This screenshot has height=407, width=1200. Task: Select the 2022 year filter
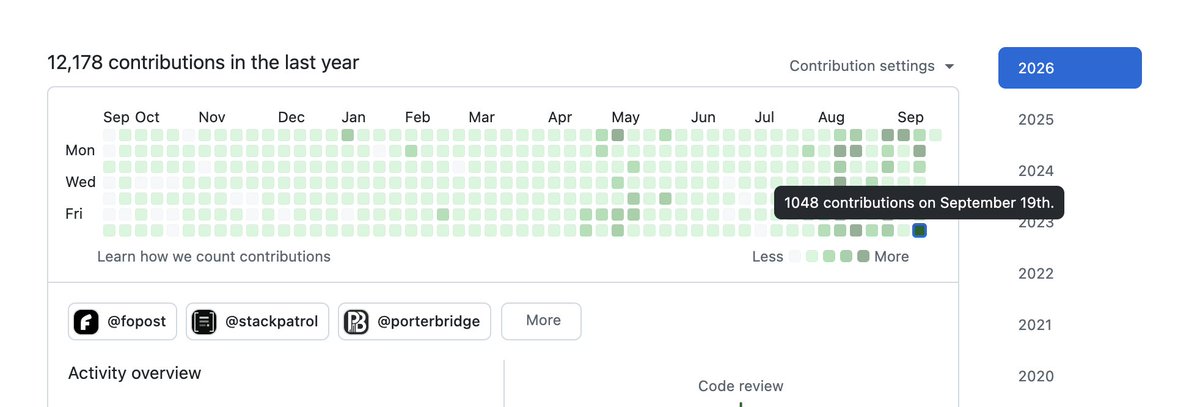[1036, 274]
